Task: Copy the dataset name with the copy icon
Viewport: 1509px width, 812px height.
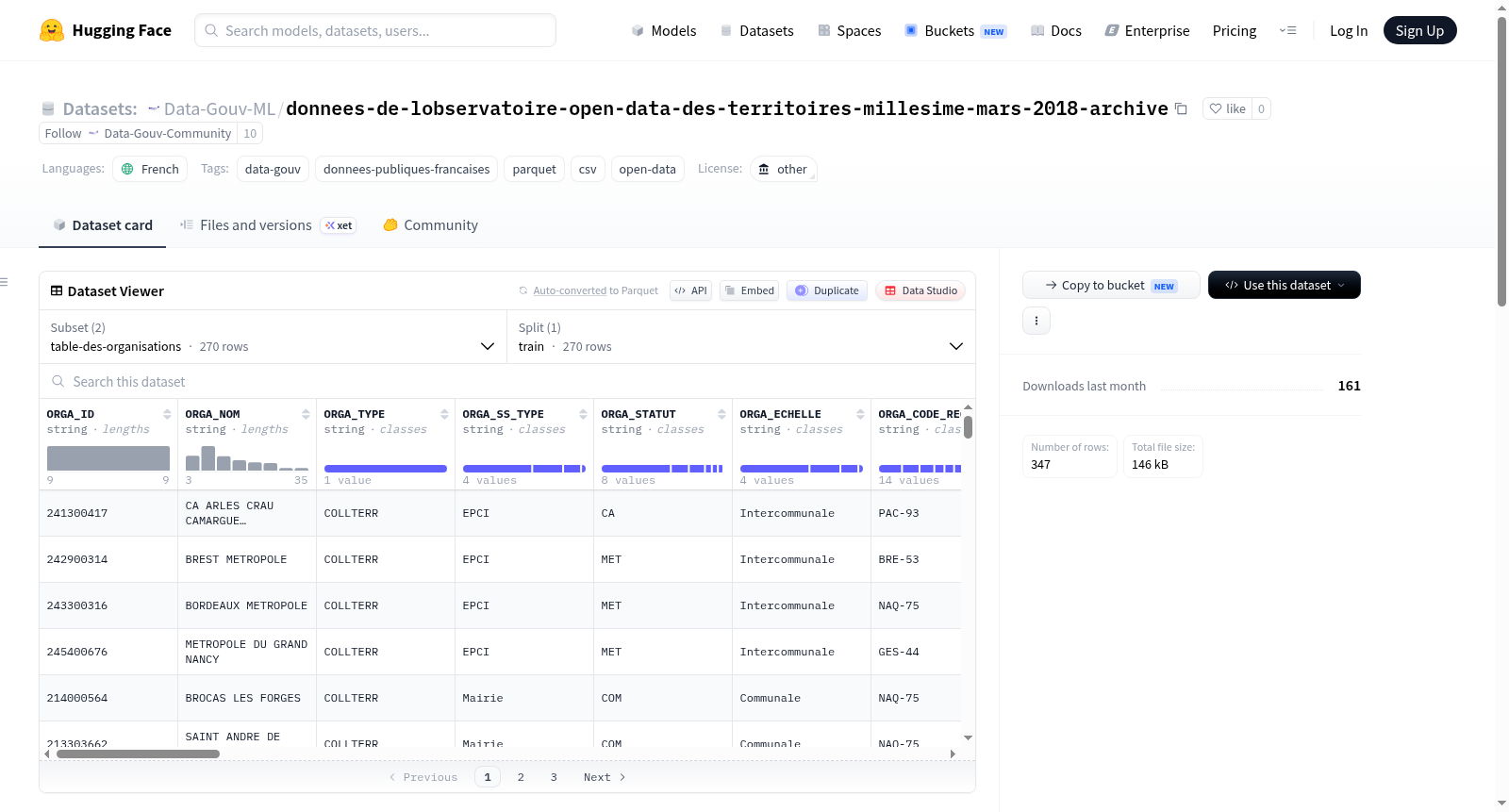Action: click(x=1181, y=108)
